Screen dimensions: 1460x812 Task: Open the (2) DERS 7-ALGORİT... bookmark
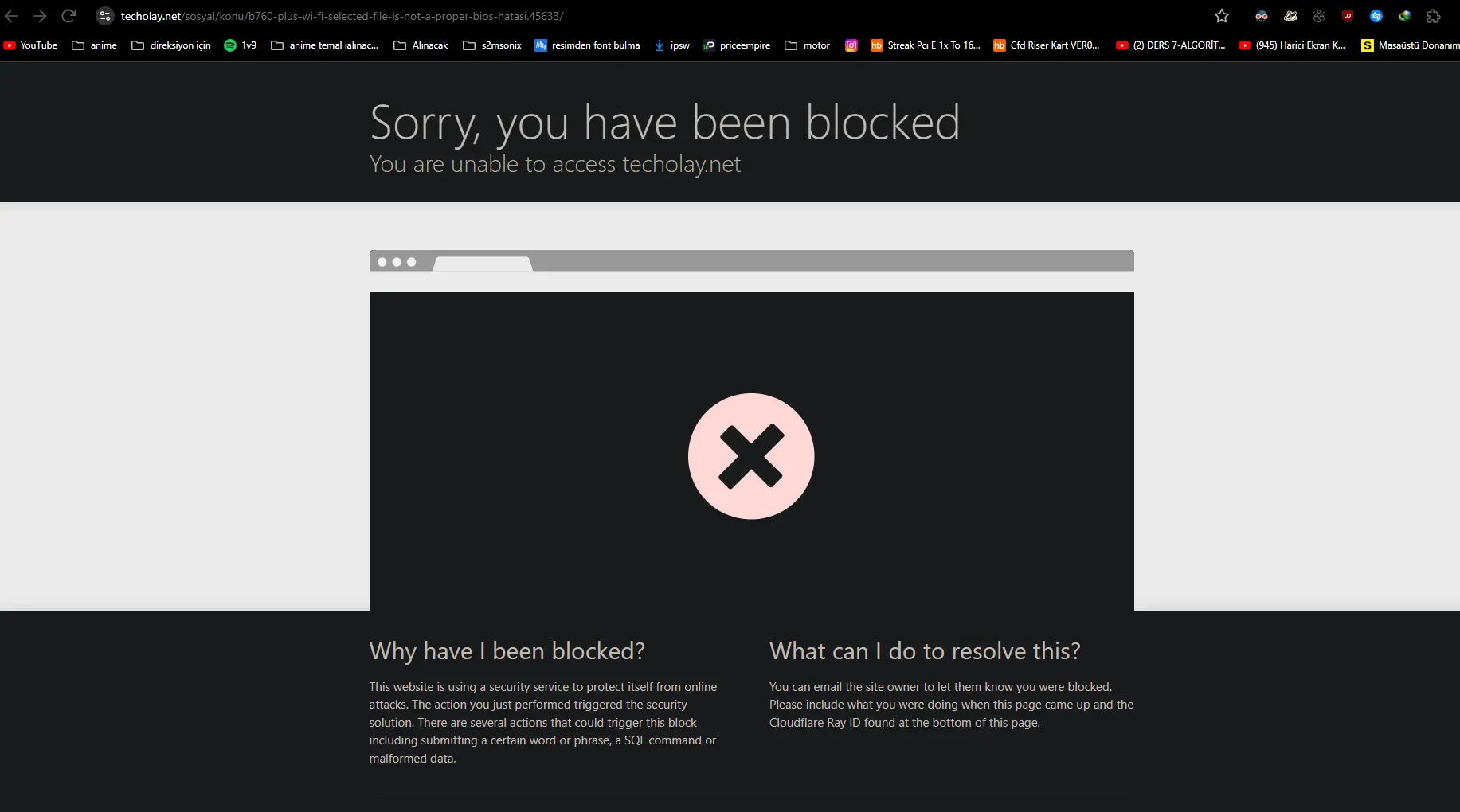[1171, 45]
